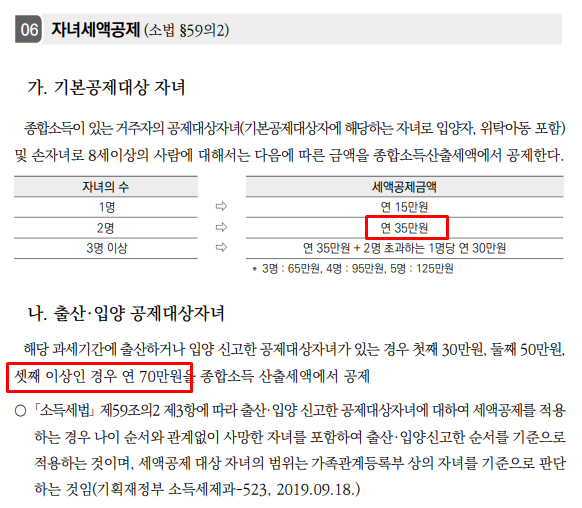Screen dimensions: 582x508
Task: Select the heading "자녀세액공제"
Action: click(x=96, y=29)
